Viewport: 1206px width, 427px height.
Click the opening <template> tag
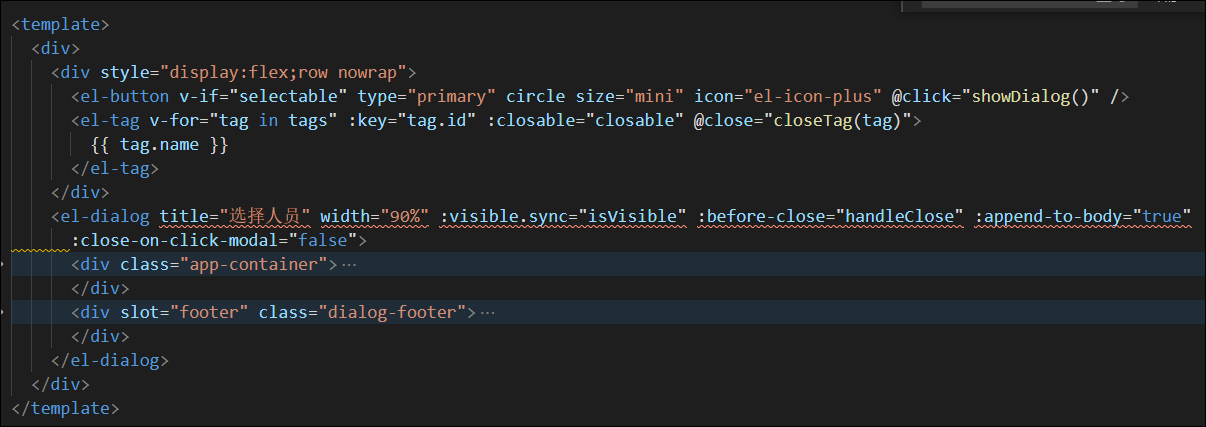coord(60,25)
